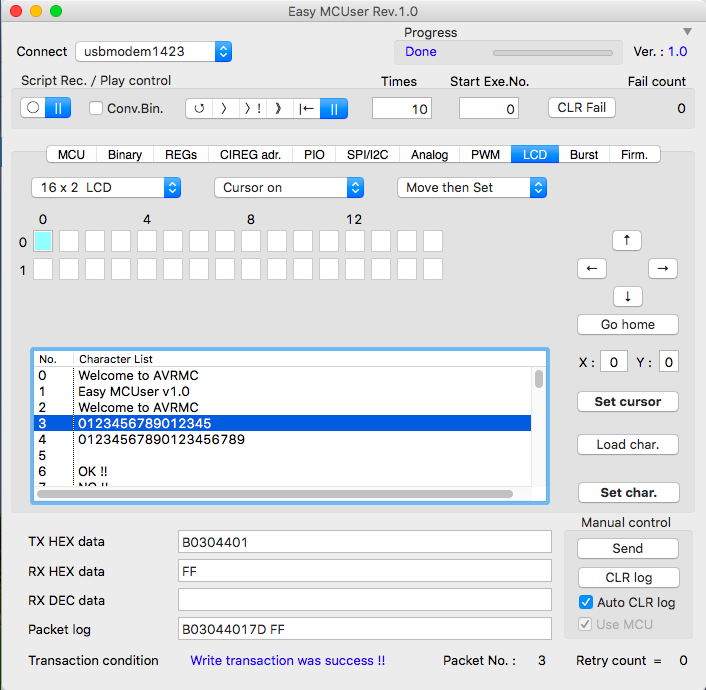Image resolution: width=706 pixels, height=690 pixels.
Task: Select empty list row number 5
Action: pyautogui.click(x=283, y=455)
